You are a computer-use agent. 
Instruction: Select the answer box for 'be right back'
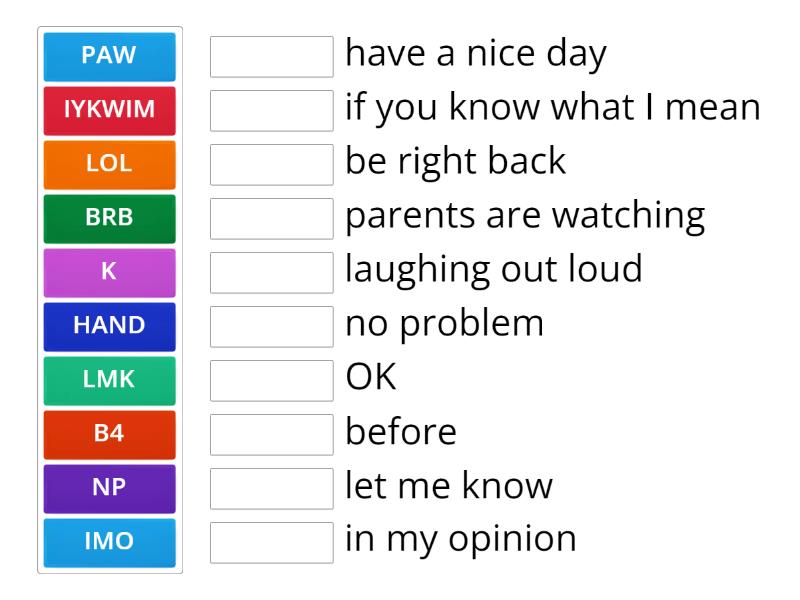[x=271, y=164]
